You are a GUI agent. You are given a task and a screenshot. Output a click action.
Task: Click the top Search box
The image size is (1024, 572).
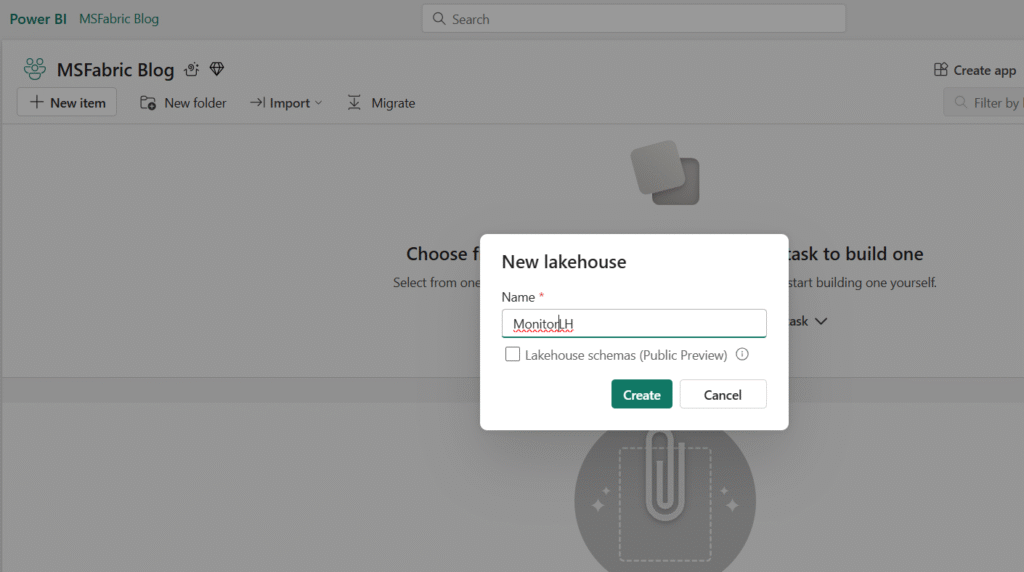point(633,19)
